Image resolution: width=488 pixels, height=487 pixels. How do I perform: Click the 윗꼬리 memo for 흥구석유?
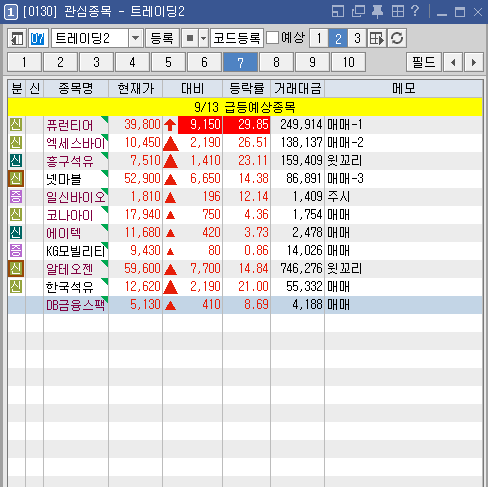[x=344, y=161]
